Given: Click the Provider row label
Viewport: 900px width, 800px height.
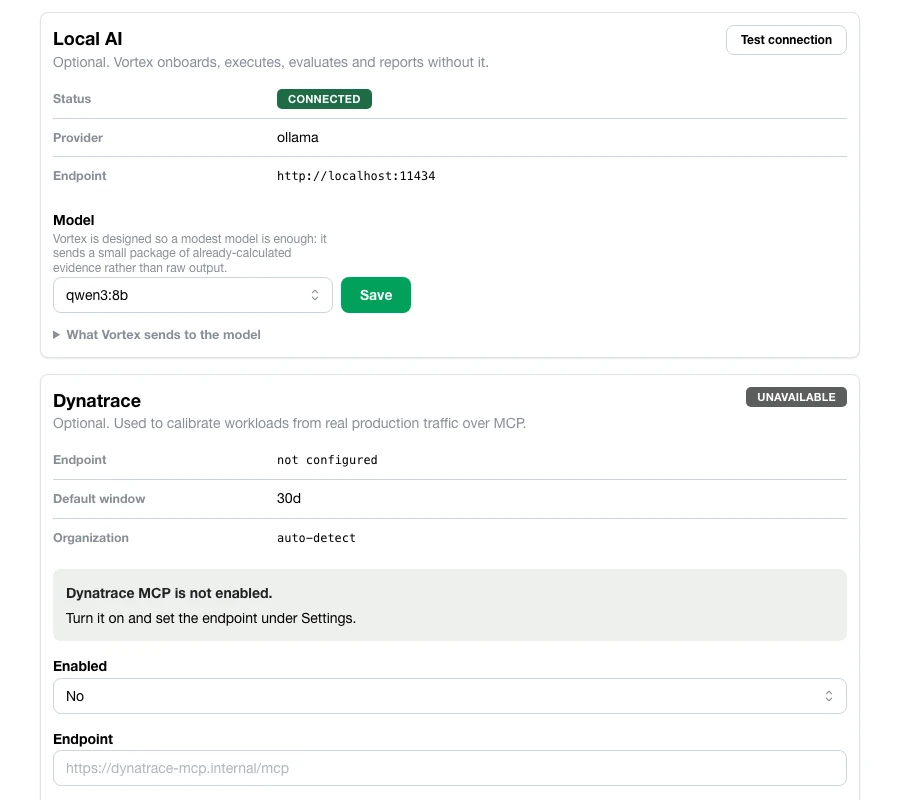Looking at the screenshot, I should pyautogui.click(x=77, y=138).
